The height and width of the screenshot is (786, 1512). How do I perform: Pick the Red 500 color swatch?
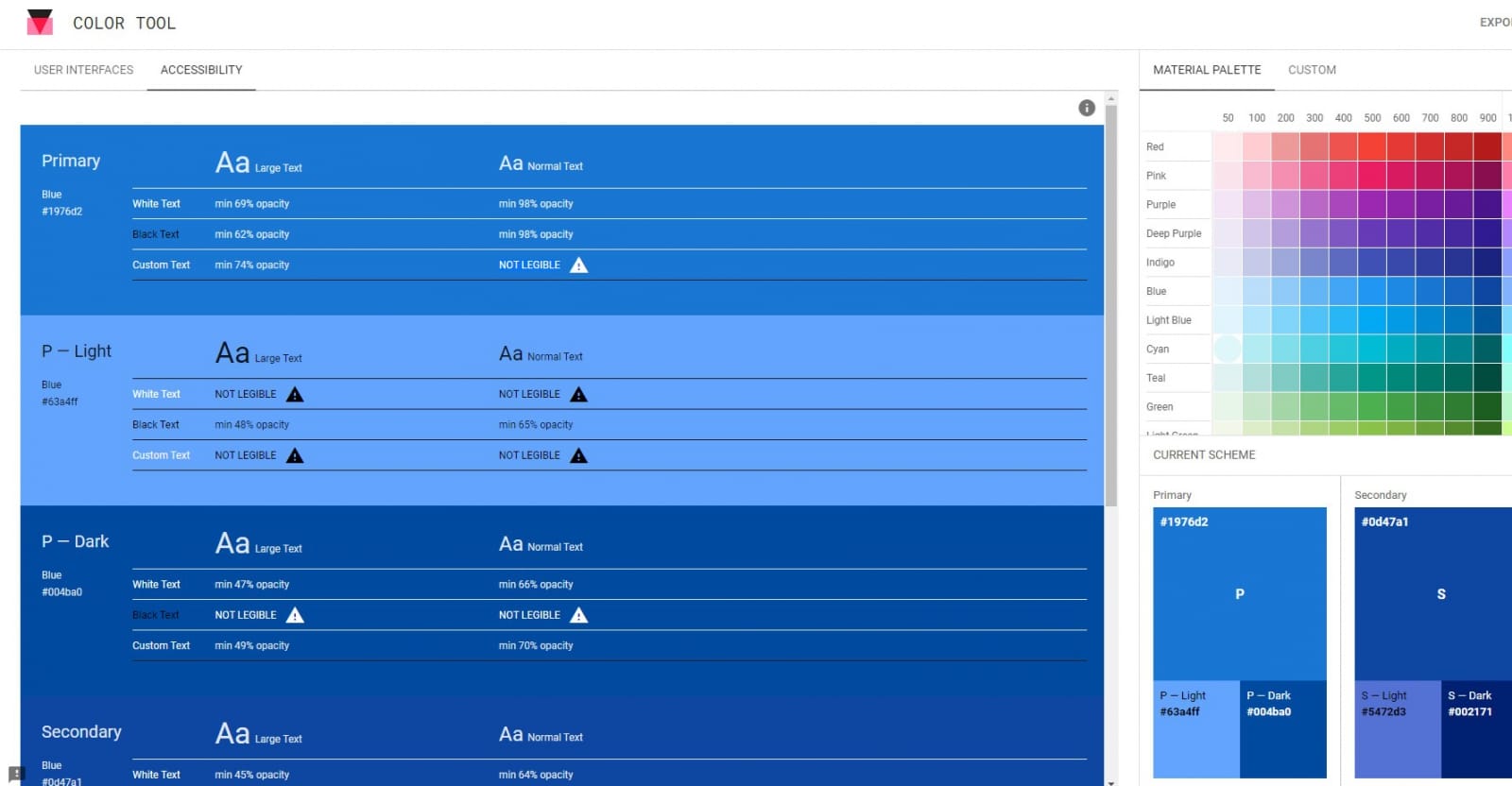click(1372, 146)
